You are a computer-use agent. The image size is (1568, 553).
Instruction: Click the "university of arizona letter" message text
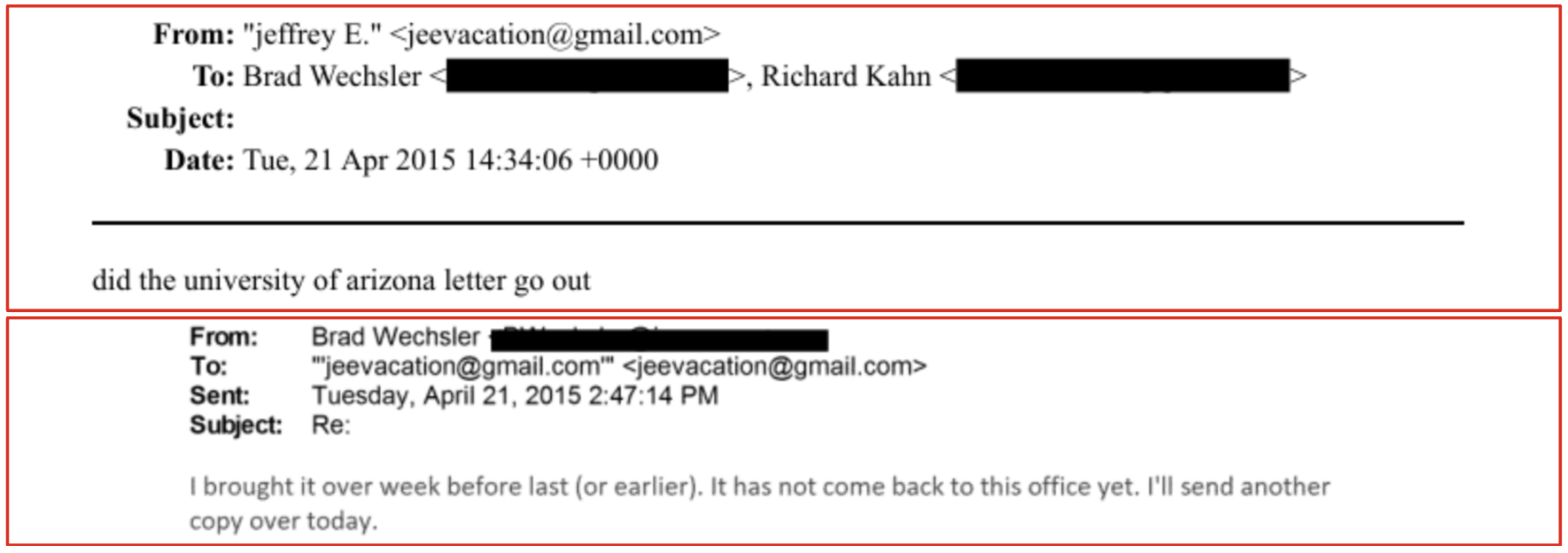341,281
